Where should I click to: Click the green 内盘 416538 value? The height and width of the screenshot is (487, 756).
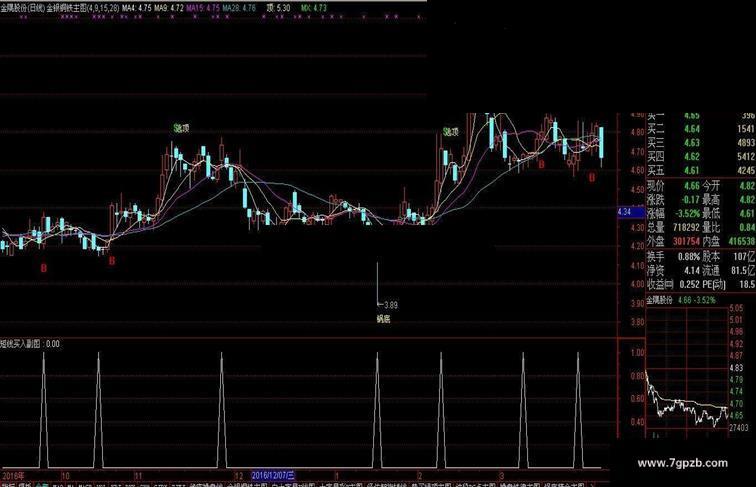click(742, 241)
